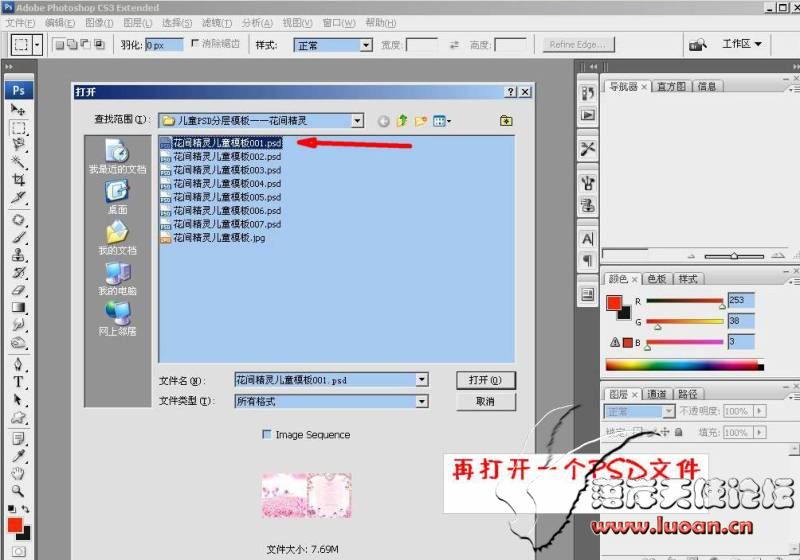Open the Filter menu

pos(216,23)
